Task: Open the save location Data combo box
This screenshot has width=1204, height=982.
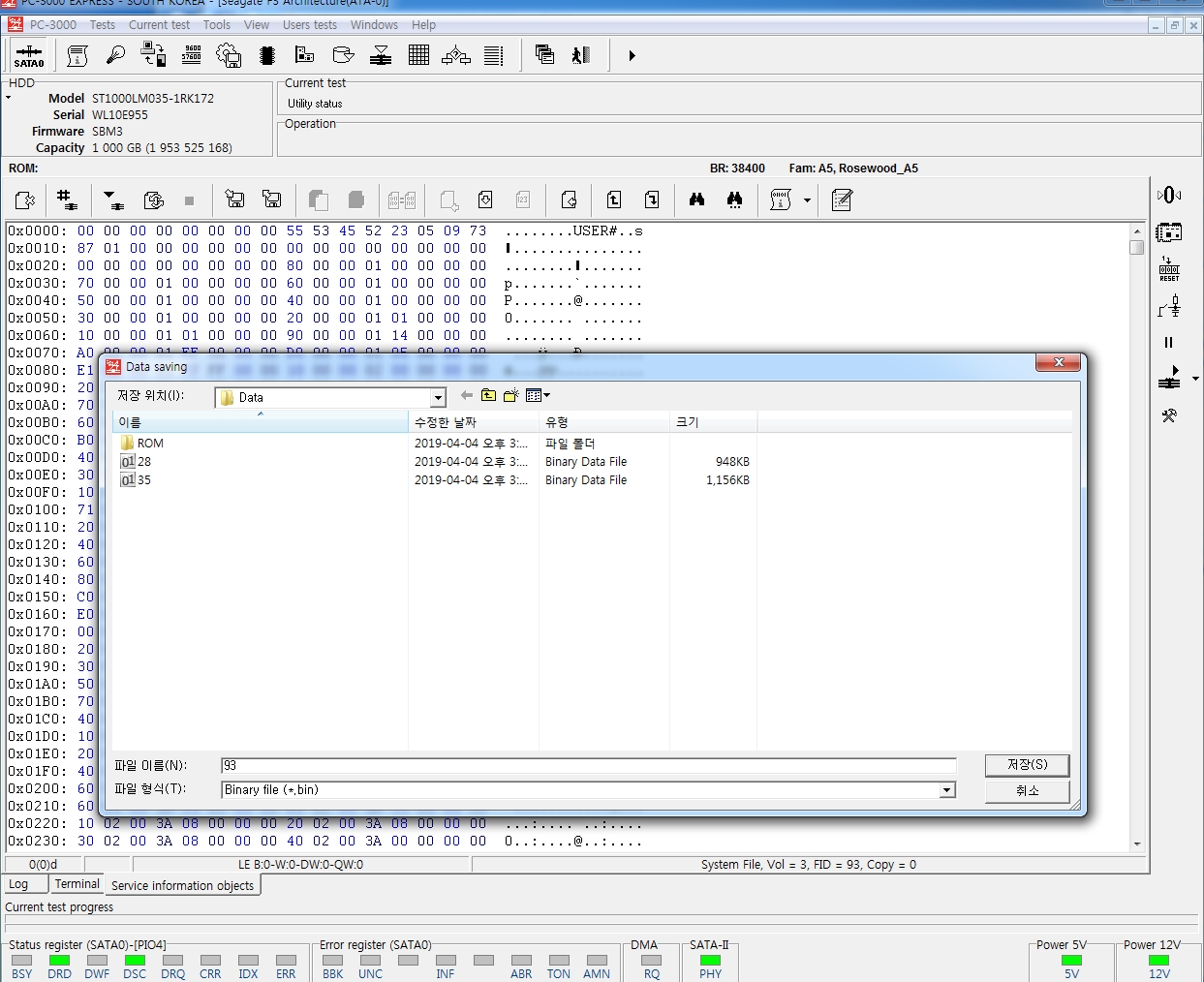Action: (329, 397)
